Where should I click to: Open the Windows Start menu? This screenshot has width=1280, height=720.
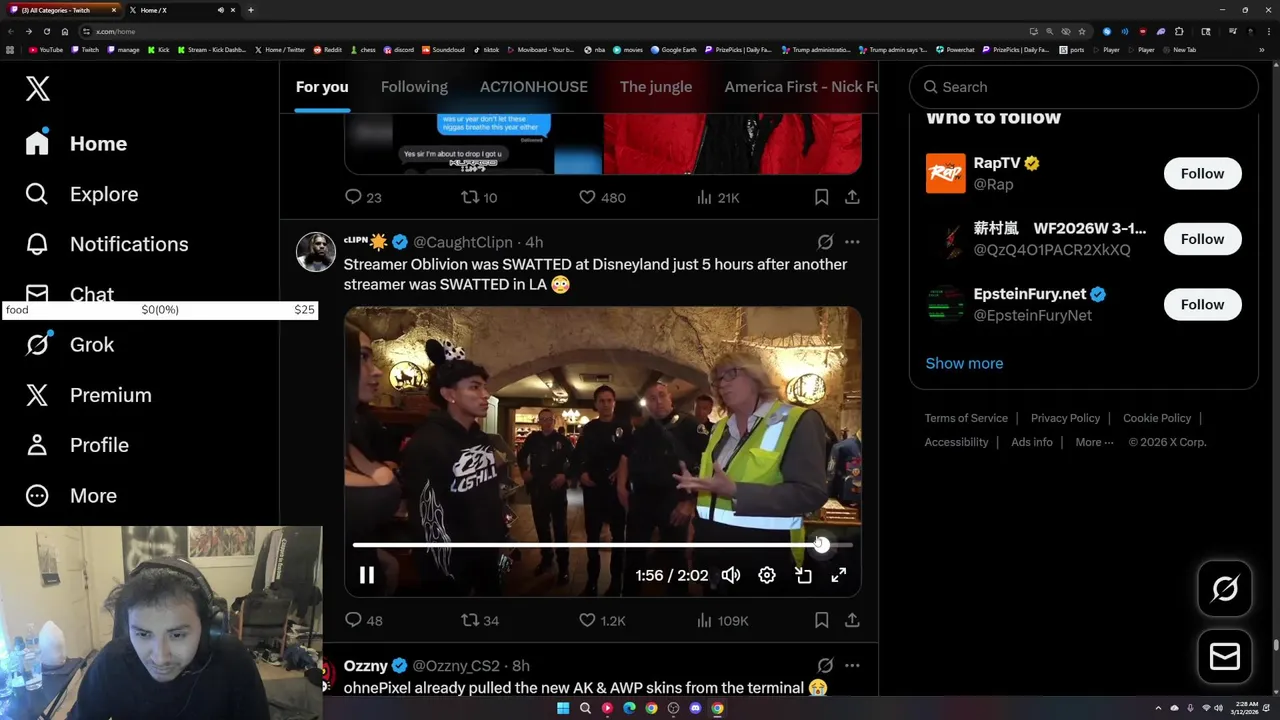(x=563, y=708)
